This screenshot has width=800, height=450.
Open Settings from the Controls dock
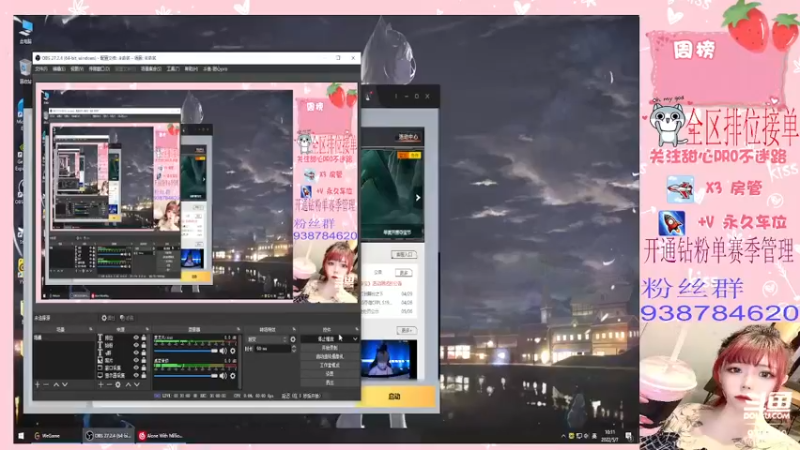point(330,373)
